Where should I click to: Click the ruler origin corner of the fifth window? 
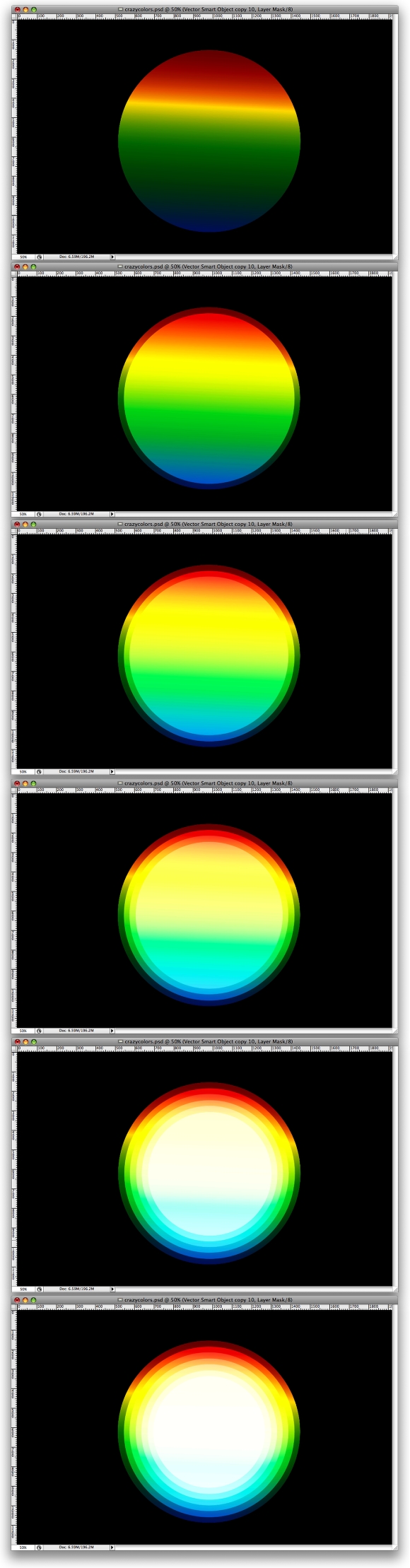tap(13, 1048)
